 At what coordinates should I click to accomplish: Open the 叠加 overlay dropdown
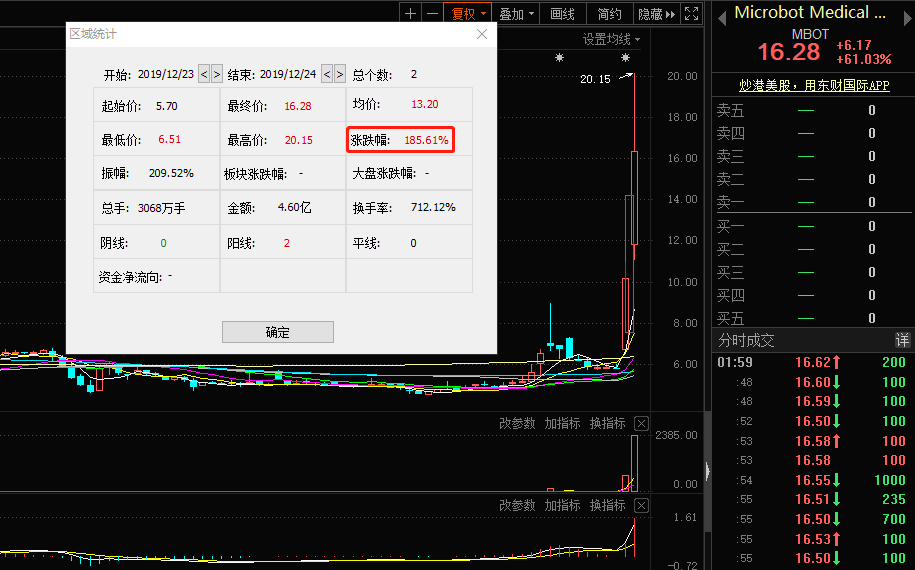point(517,13)
